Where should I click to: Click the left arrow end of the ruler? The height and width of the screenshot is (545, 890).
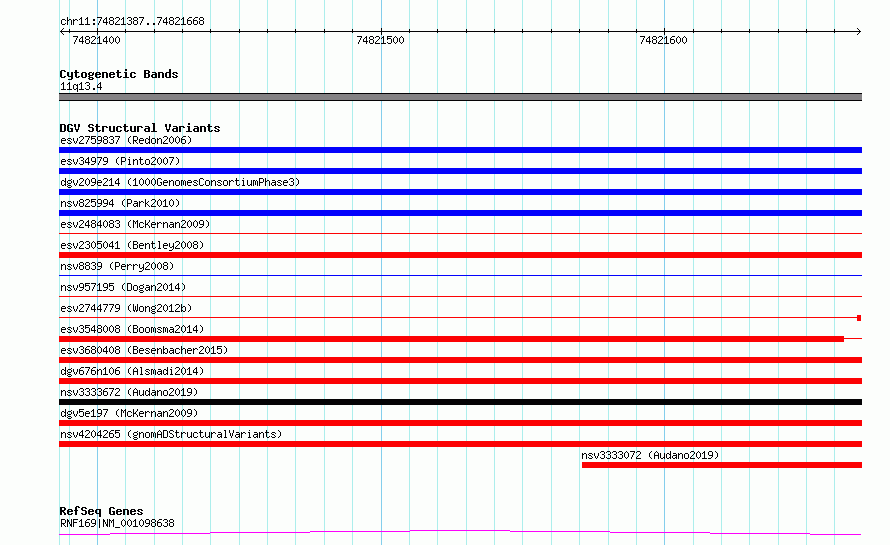point(62,32)
